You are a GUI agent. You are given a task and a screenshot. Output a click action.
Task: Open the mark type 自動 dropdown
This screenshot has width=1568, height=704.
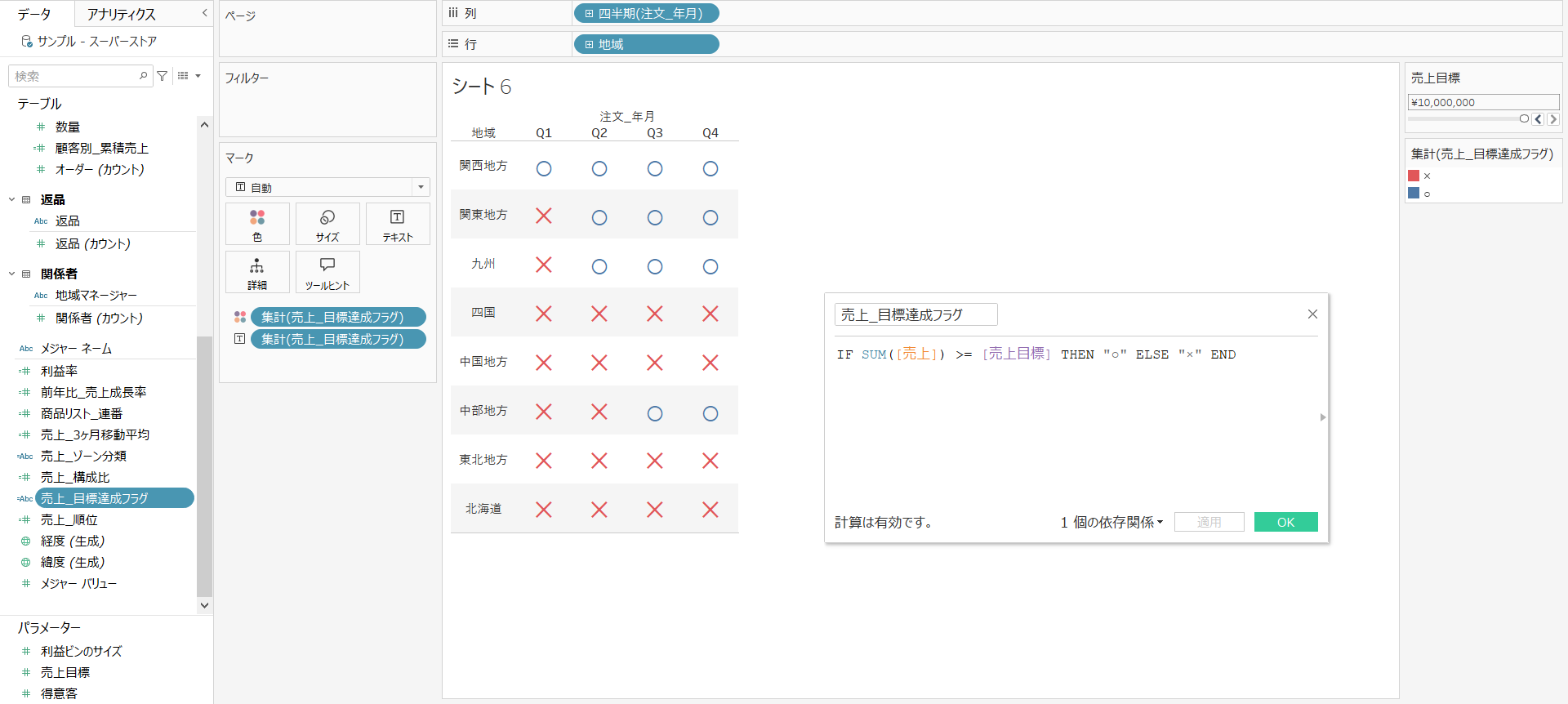327,187
